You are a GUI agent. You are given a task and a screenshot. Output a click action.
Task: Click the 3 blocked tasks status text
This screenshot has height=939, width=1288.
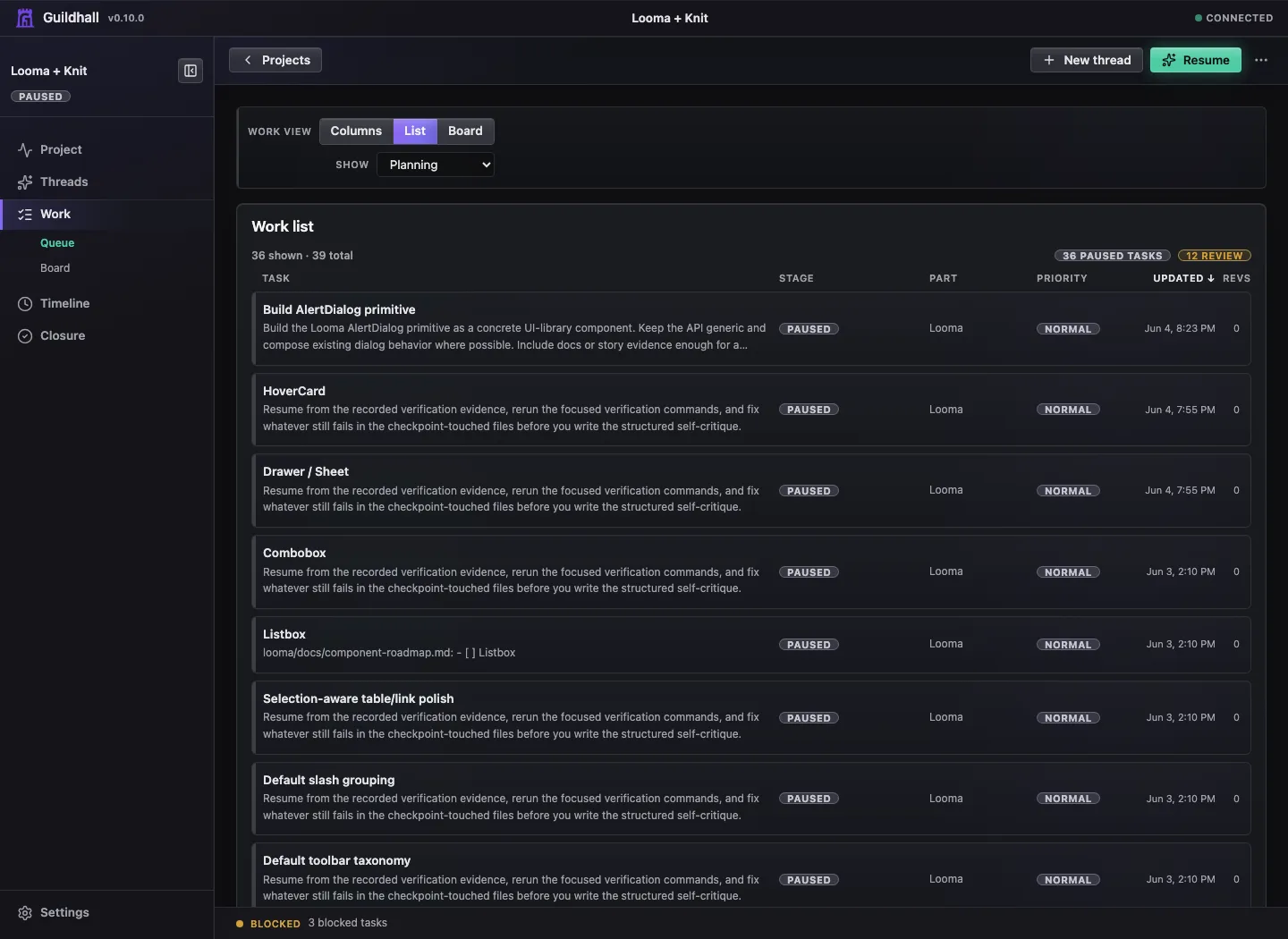[x=347, y=923]
